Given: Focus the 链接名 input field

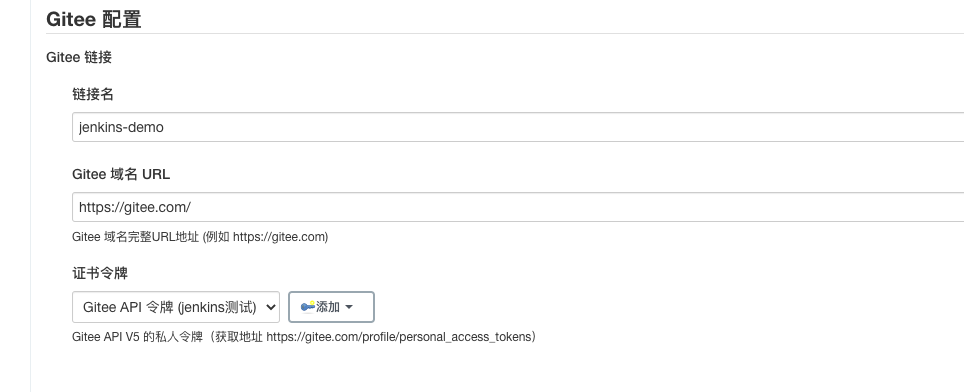Looking at the screenshot, I should 518,127.
